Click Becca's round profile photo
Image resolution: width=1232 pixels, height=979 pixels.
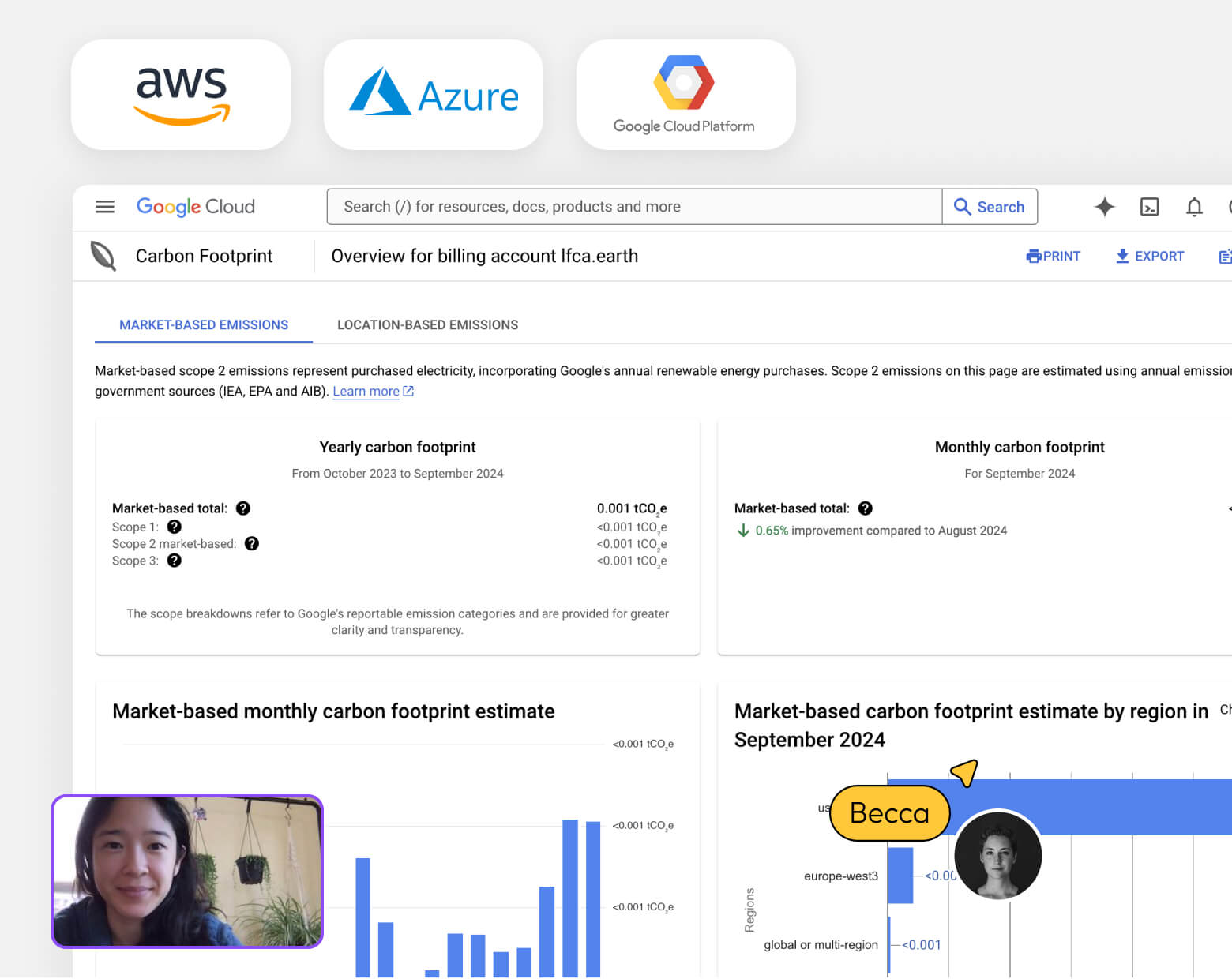[x=998, y=855]
